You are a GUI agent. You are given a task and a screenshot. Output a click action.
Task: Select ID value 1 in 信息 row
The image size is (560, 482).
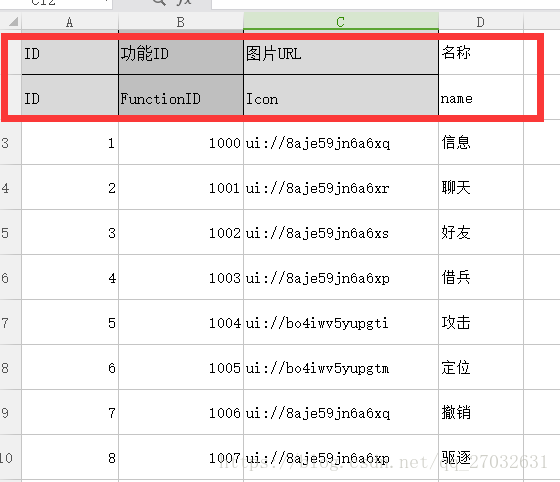click(x=70, y=142)
